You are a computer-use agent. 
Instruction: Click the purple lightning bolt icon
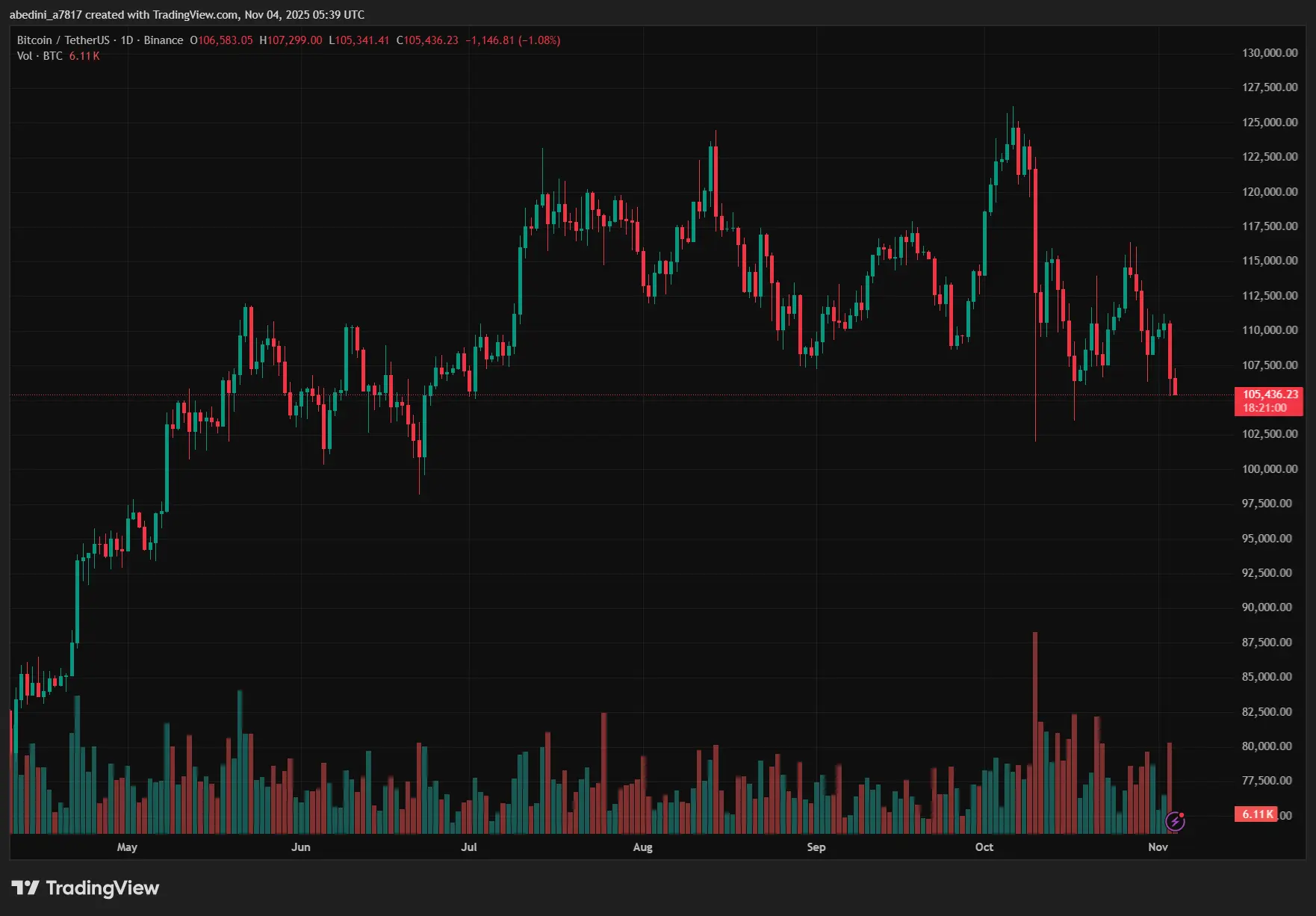click(1175, 822)
